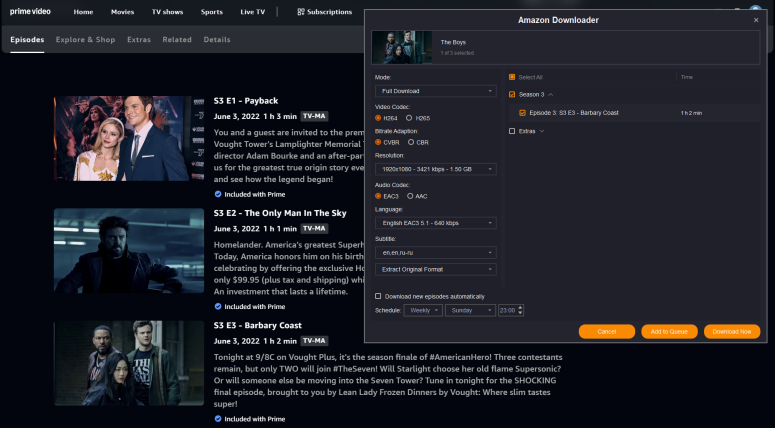This screenshot has height=428, width=775.
Task: Switch to the Explore & Shop tab
Action: 85,40
